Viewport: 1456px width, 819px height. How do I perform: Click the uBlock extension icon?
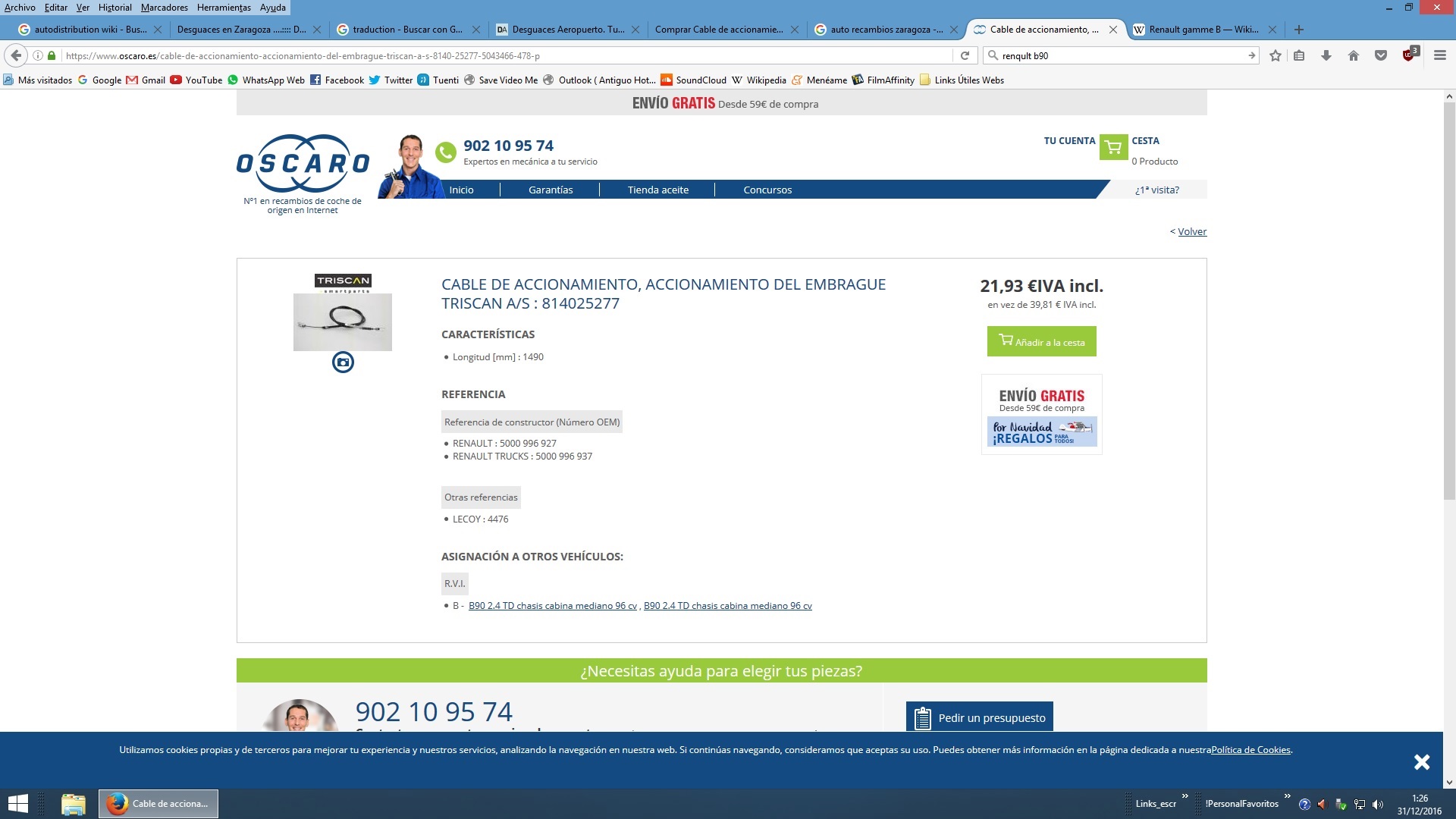[1409, 55]
